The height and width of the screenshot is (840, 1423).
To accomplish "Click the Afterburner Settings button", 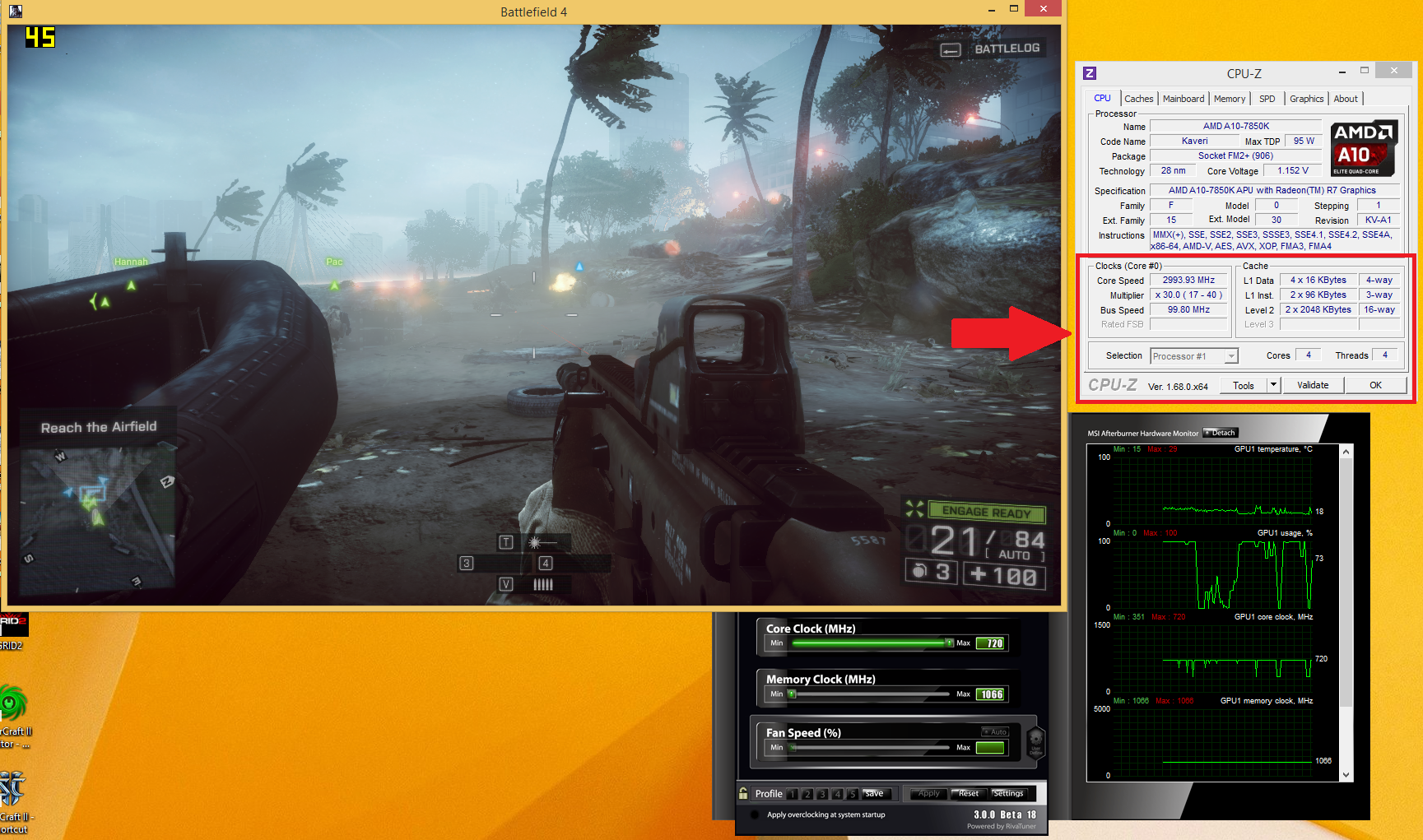I will point(1007,794).
